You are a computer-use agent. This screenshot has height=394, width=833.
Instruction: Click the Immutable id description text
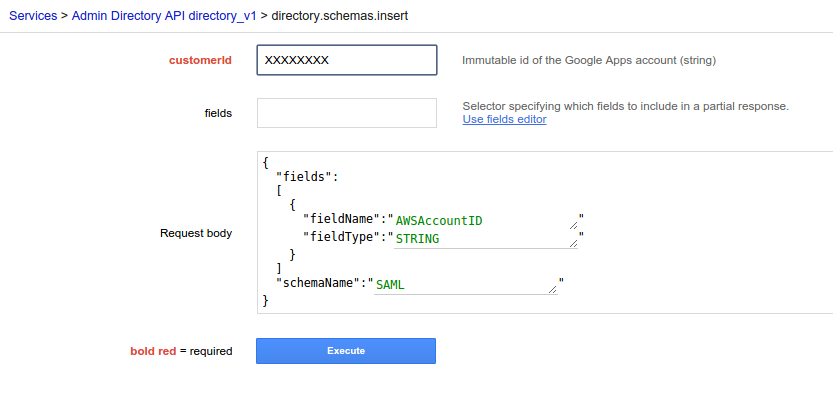point(589,61)
